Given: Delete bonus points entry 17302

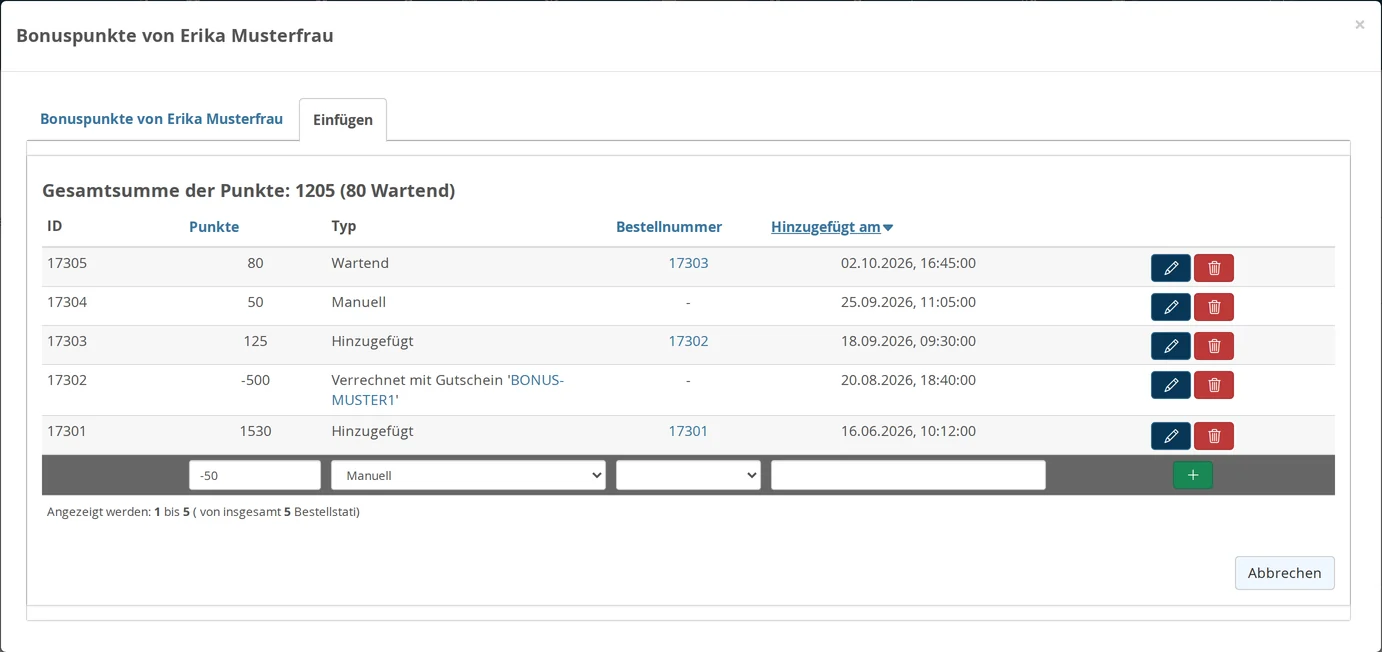Looking at the screenshot, I should click(1214, 385).
